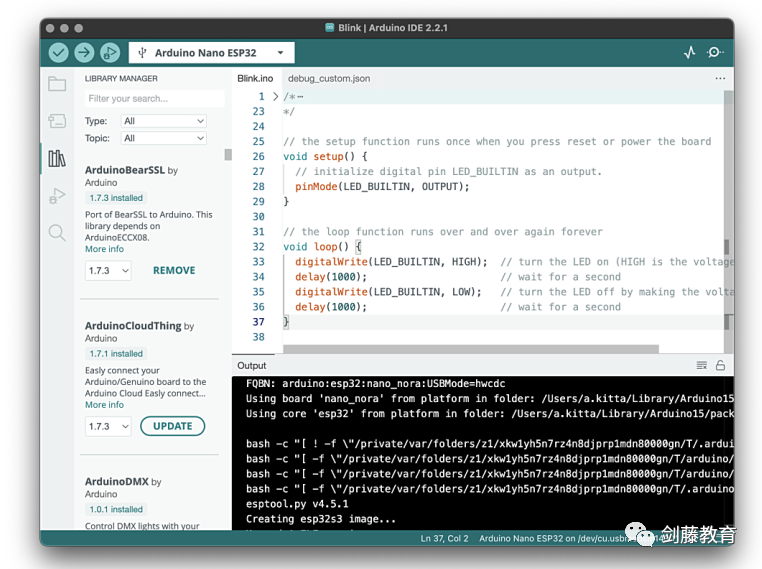Toggle output word wrap icon
This screenshot has height=569, width=762.
coord(701,365)
